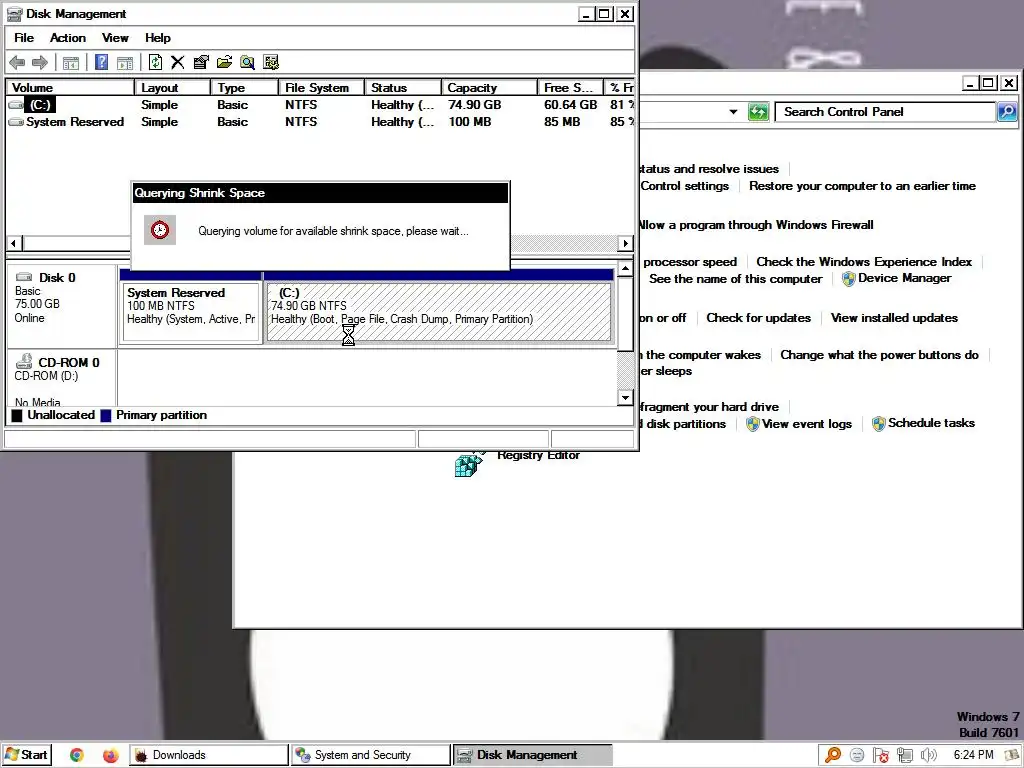1024x768 pixels.
Task: Open Chrome from the taskbar
Action: [x=77, y=755]
